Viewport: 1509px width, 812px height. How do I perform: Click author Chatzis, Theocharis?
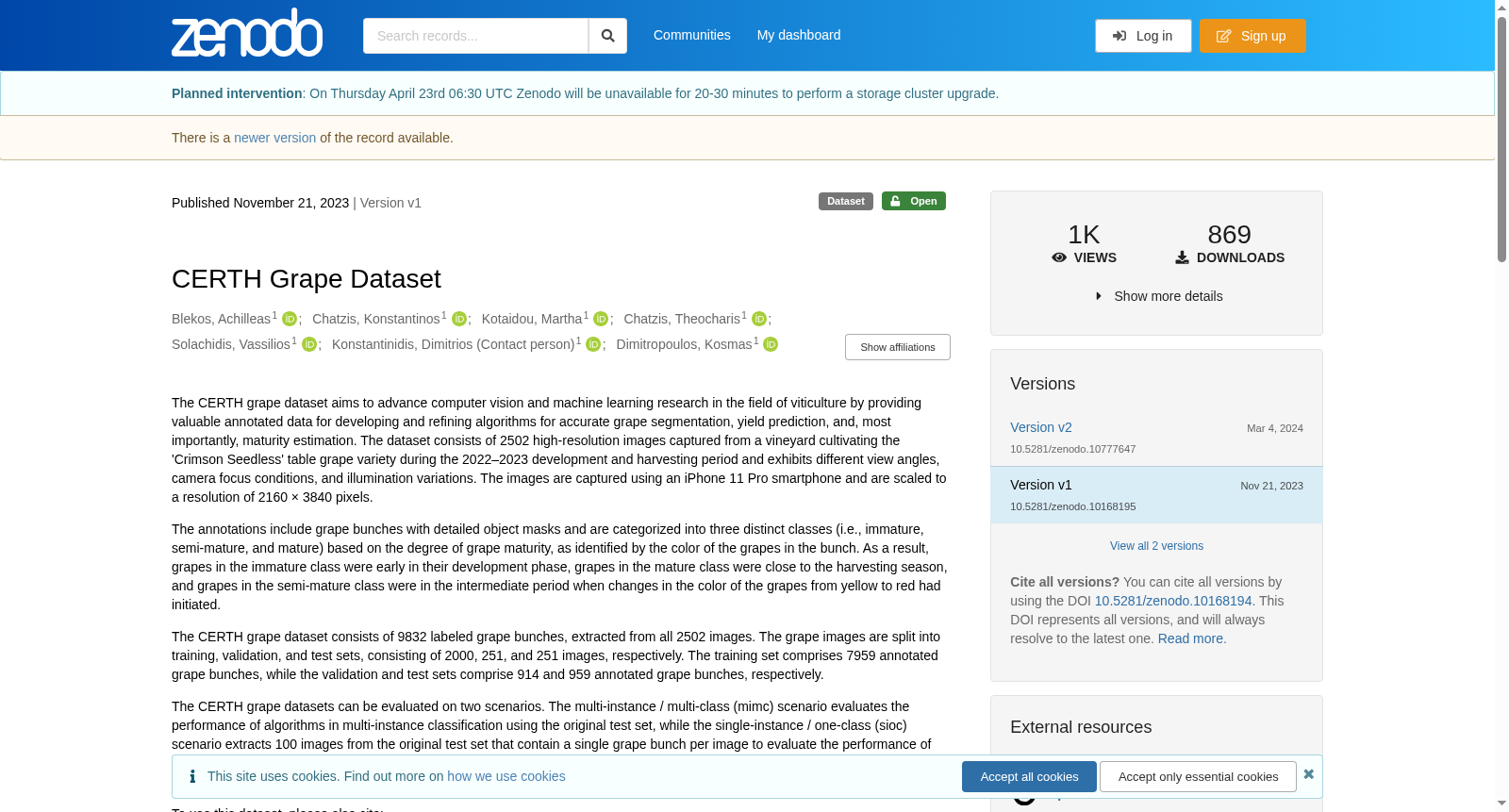[x=682, y=319]
